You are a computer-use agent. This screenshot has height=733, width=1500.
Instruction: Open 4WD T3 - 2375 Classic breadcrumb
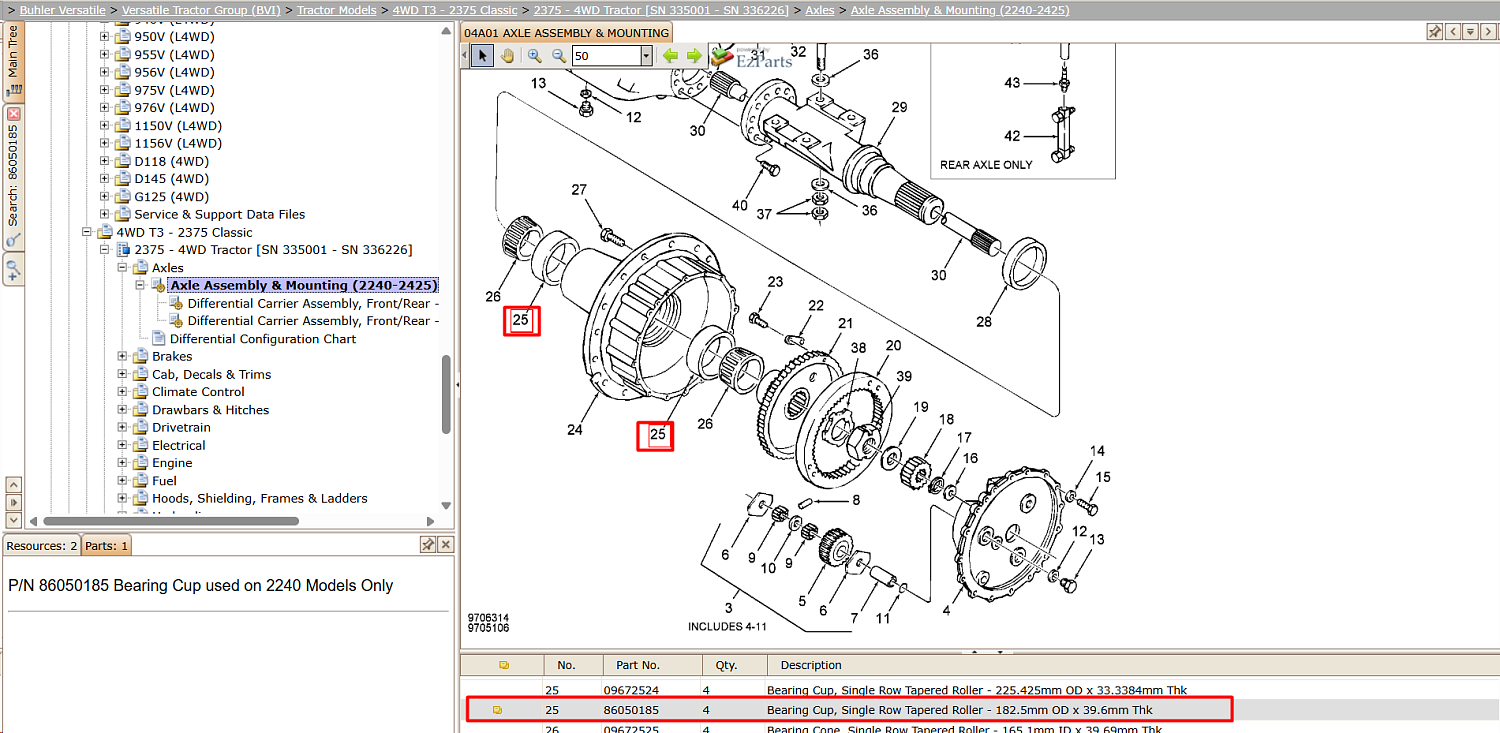455,10
